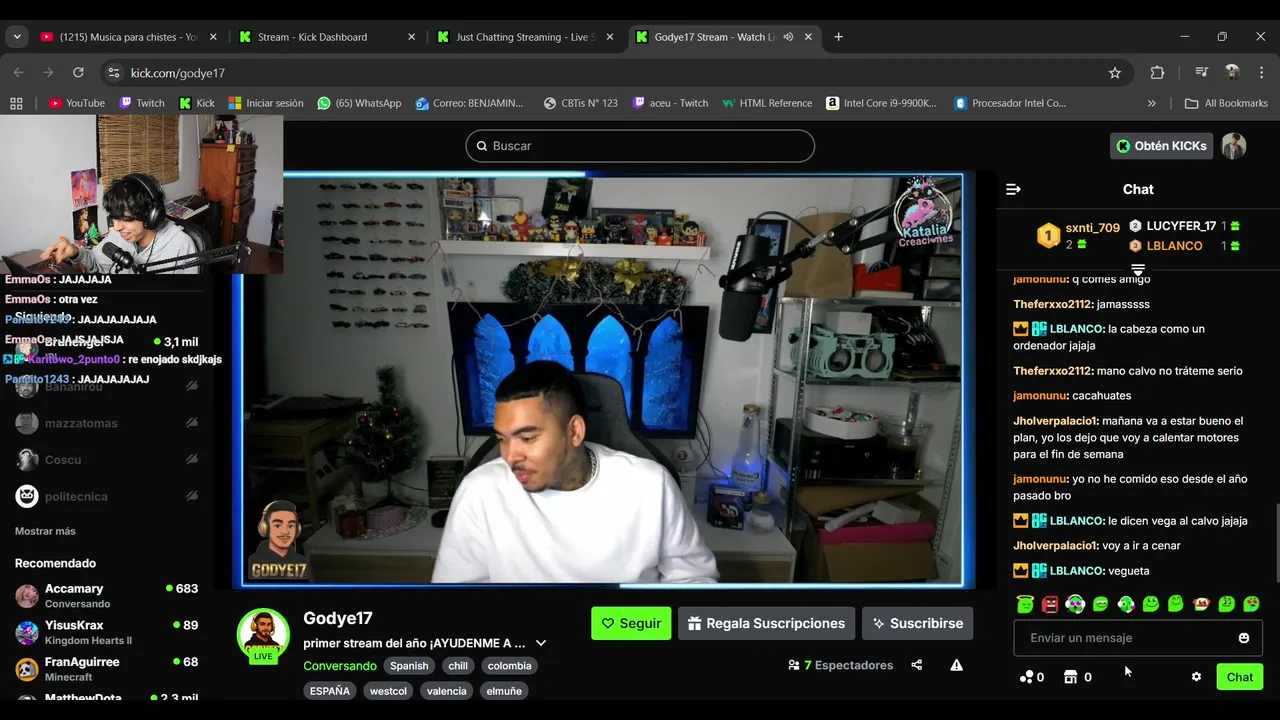
Task: Open YisusKrax recommended channel
Action: coord(106,632)
